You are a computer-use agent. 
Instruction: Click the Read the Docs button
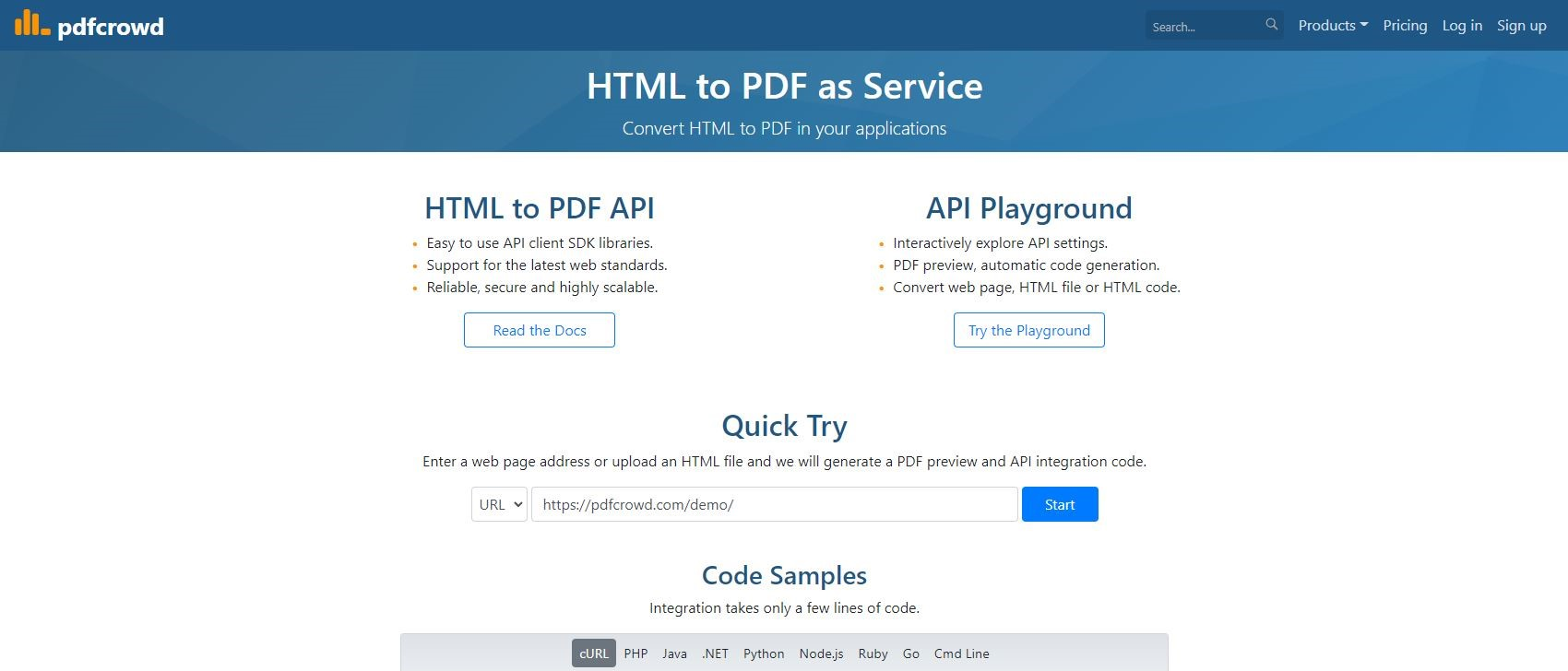540,330
